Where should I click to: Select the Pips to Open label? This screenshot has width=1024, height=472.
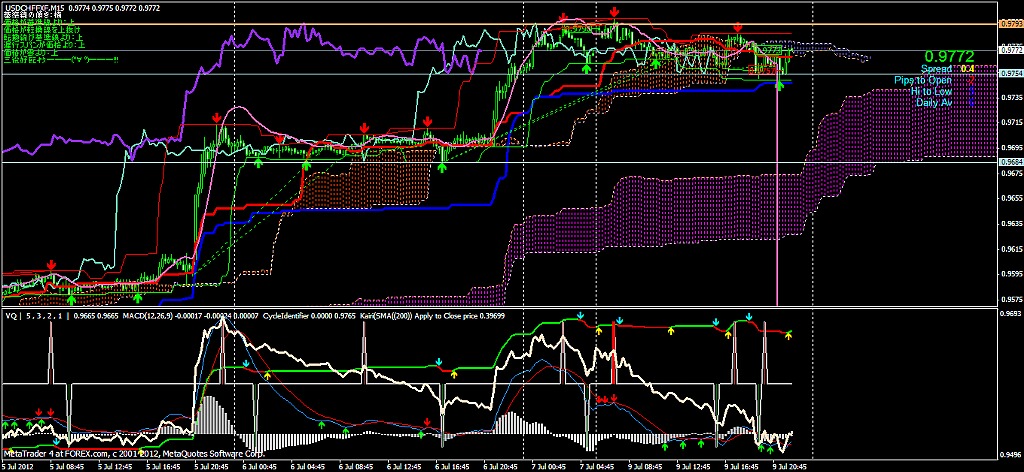click(922, 80)
